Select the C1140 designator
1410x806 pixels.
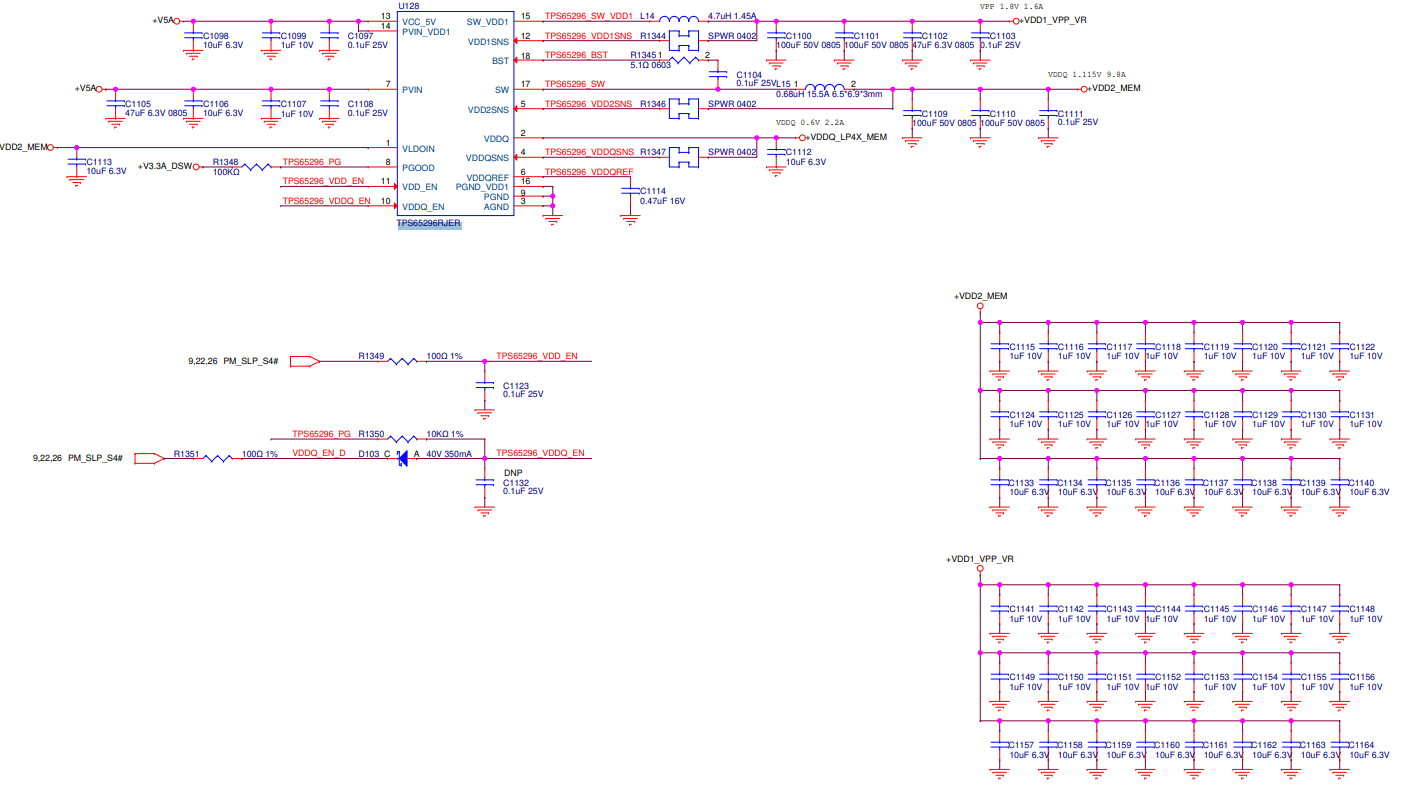coord(1362,483)
